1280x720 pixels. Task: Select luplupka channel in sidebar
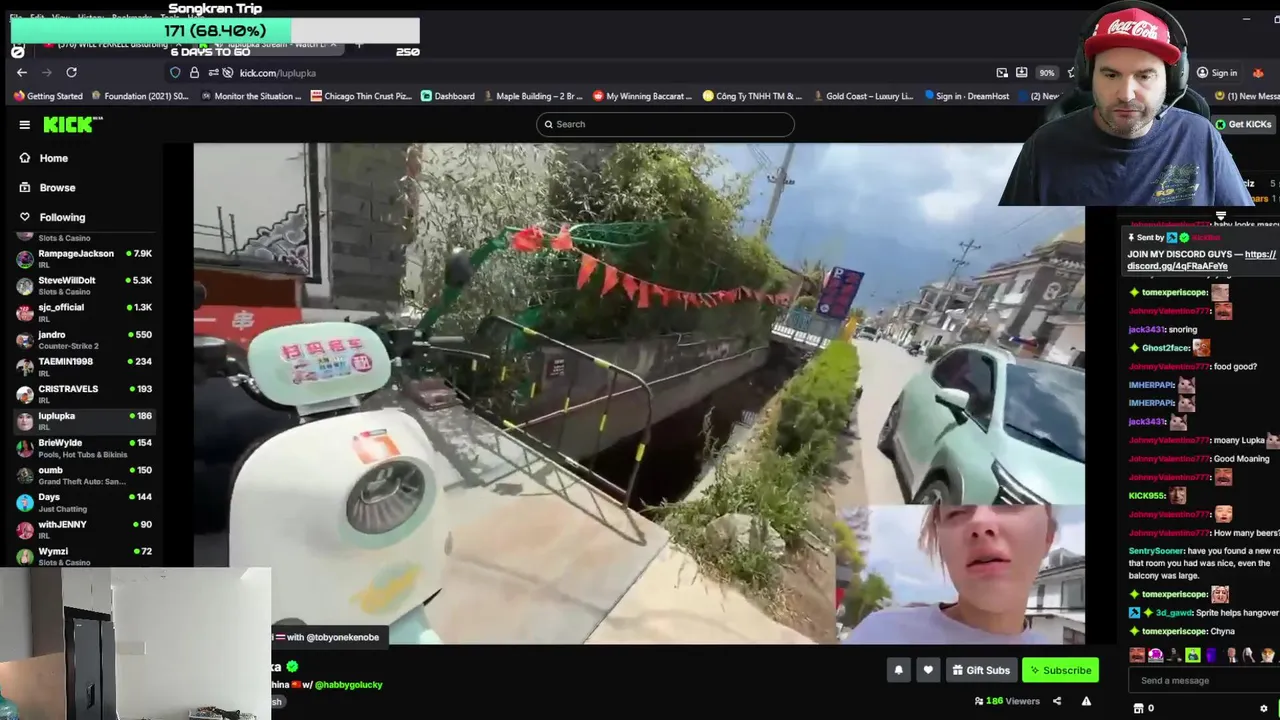point(84,421)
